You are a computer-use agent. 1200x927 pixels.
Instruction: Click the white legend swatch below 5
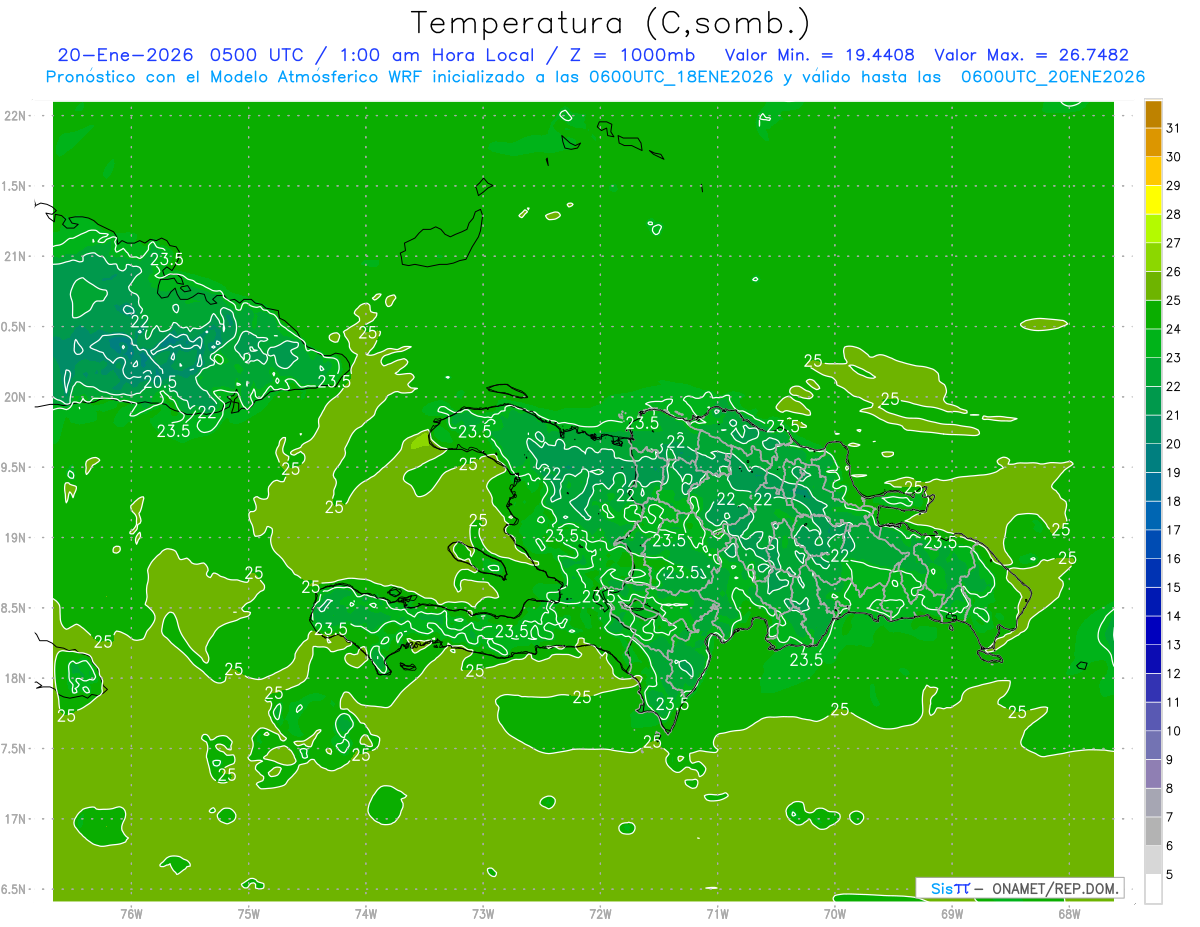click(x=1153, y=889)
